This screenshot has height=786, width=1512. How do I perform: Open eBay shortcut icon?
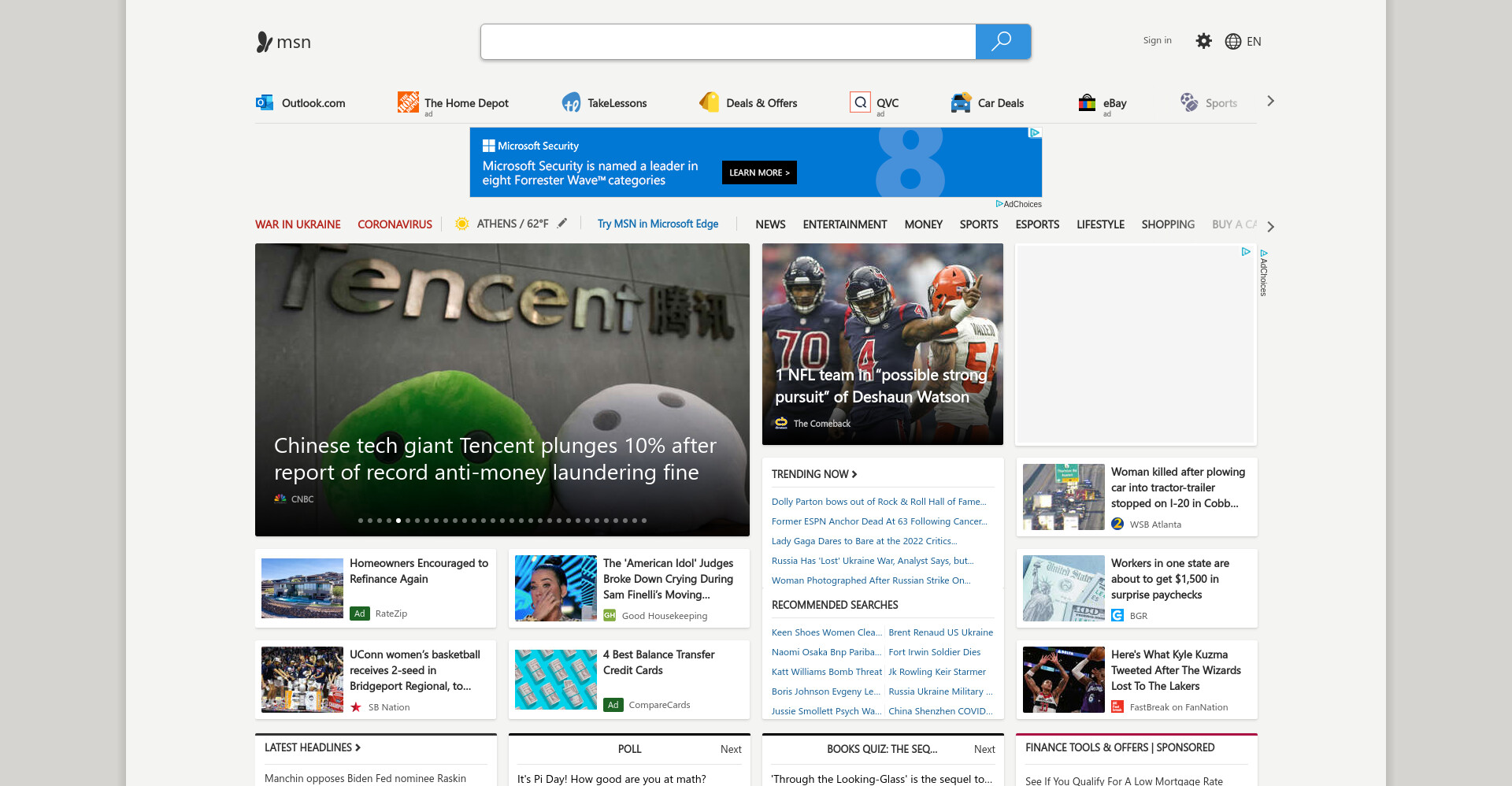click(1087, 102)
